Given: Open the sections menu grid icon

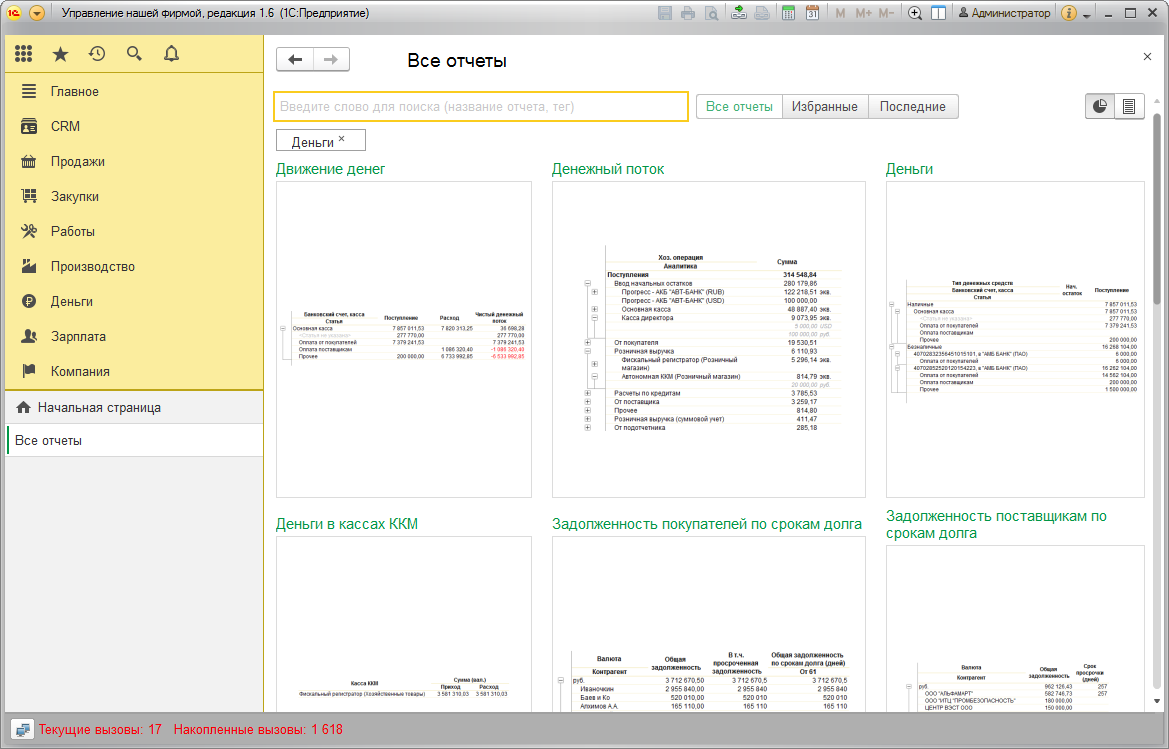Looking at the screenshot, I should pos(23,54).
